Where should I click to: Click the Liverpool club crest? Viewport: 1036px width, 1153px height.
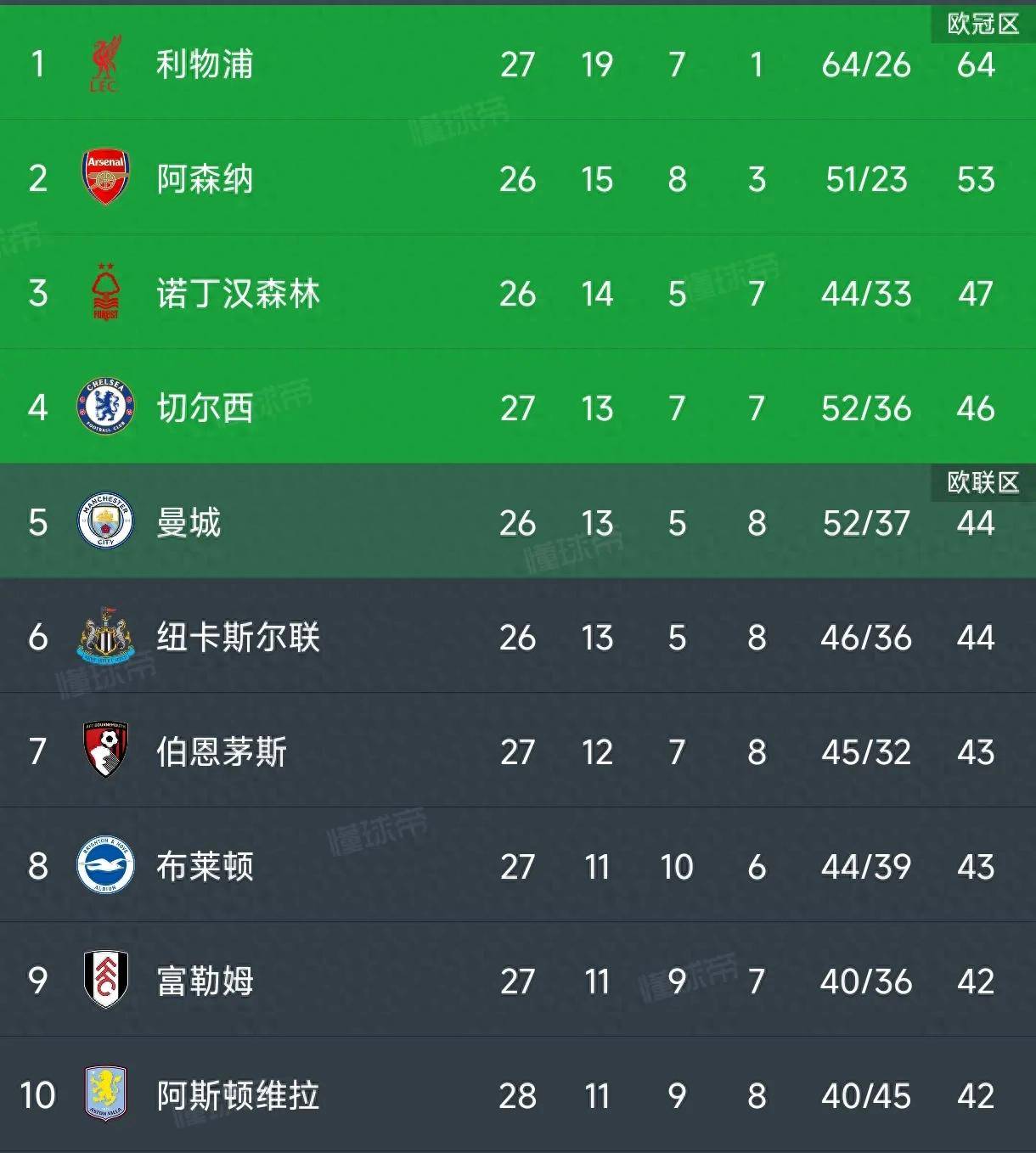105,64
